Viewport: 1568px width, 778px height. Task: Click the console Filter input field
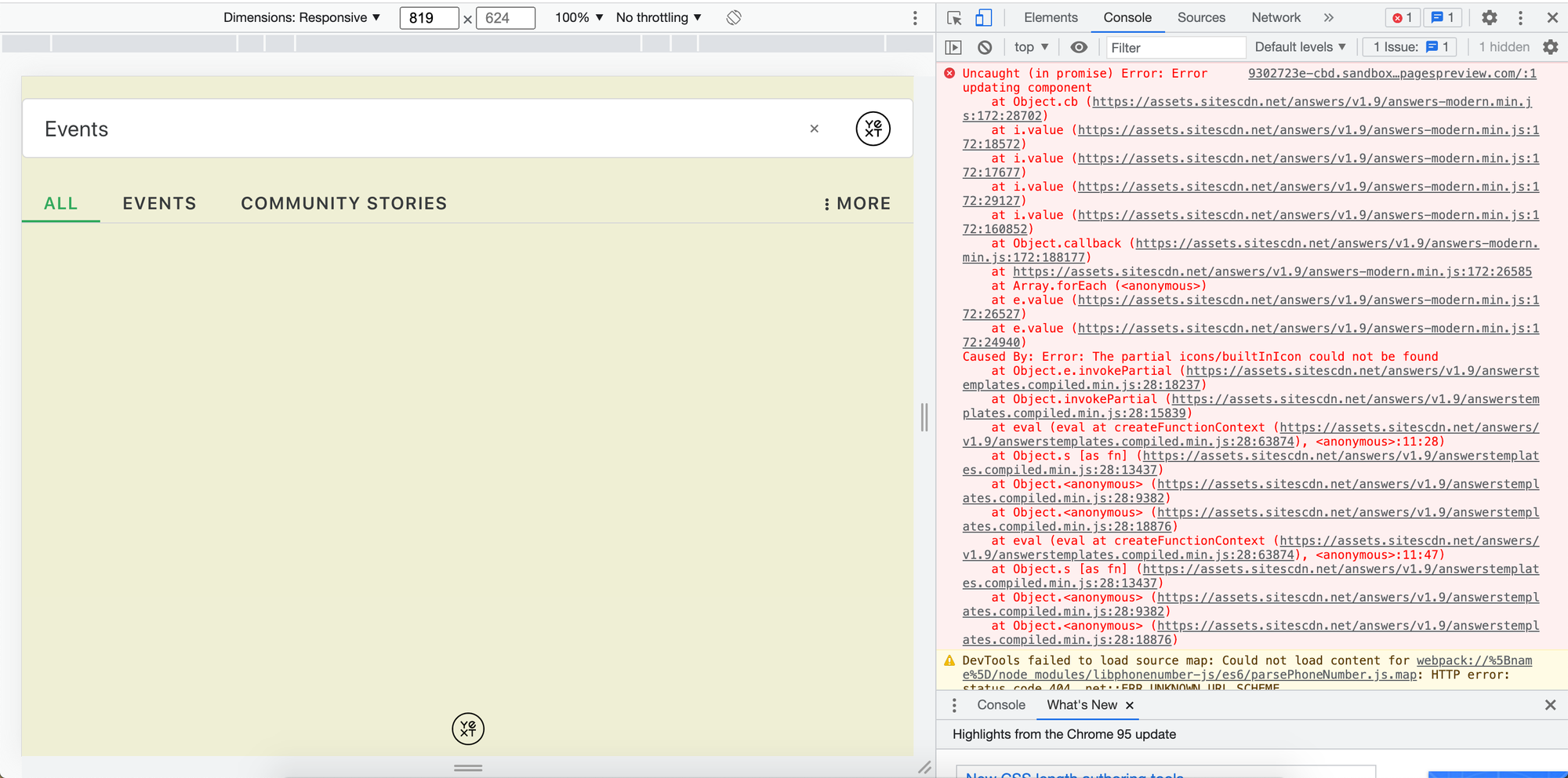click(1174, 47)
